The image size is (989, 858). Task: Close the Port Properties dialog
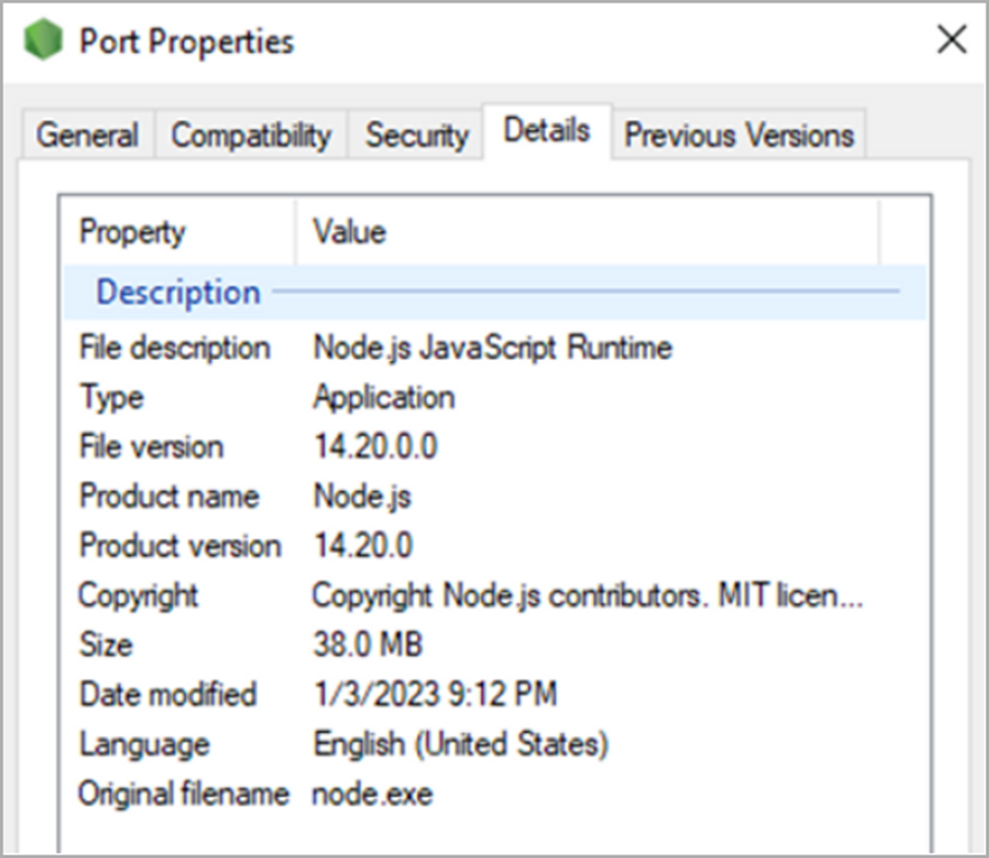click(952, 40)
